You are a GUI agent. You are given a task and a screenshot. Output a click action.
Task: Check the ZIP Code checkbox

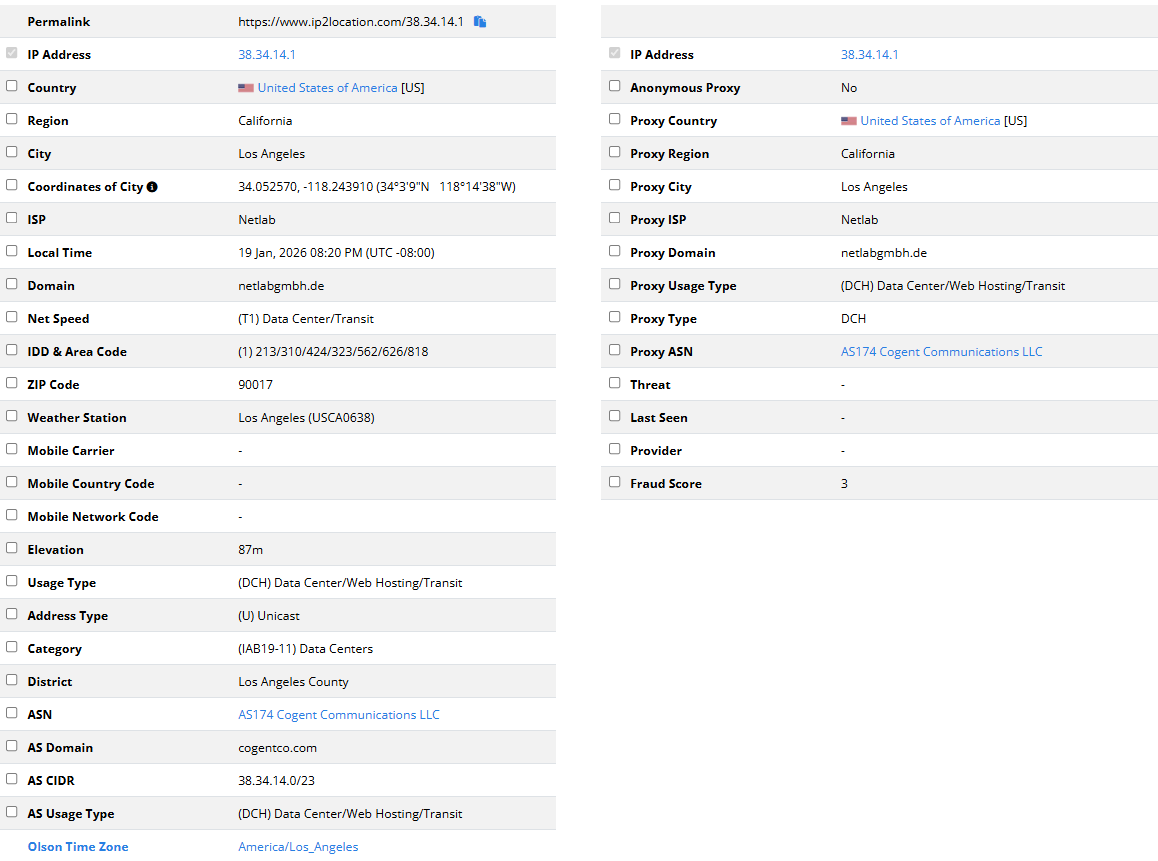click(x=12, y=384)
